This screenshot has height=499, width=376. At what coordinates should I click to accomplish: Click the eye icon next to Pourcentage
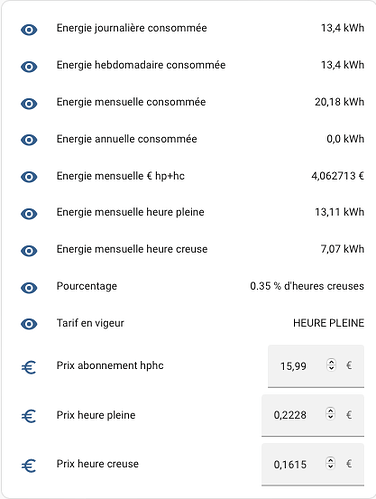29,288
